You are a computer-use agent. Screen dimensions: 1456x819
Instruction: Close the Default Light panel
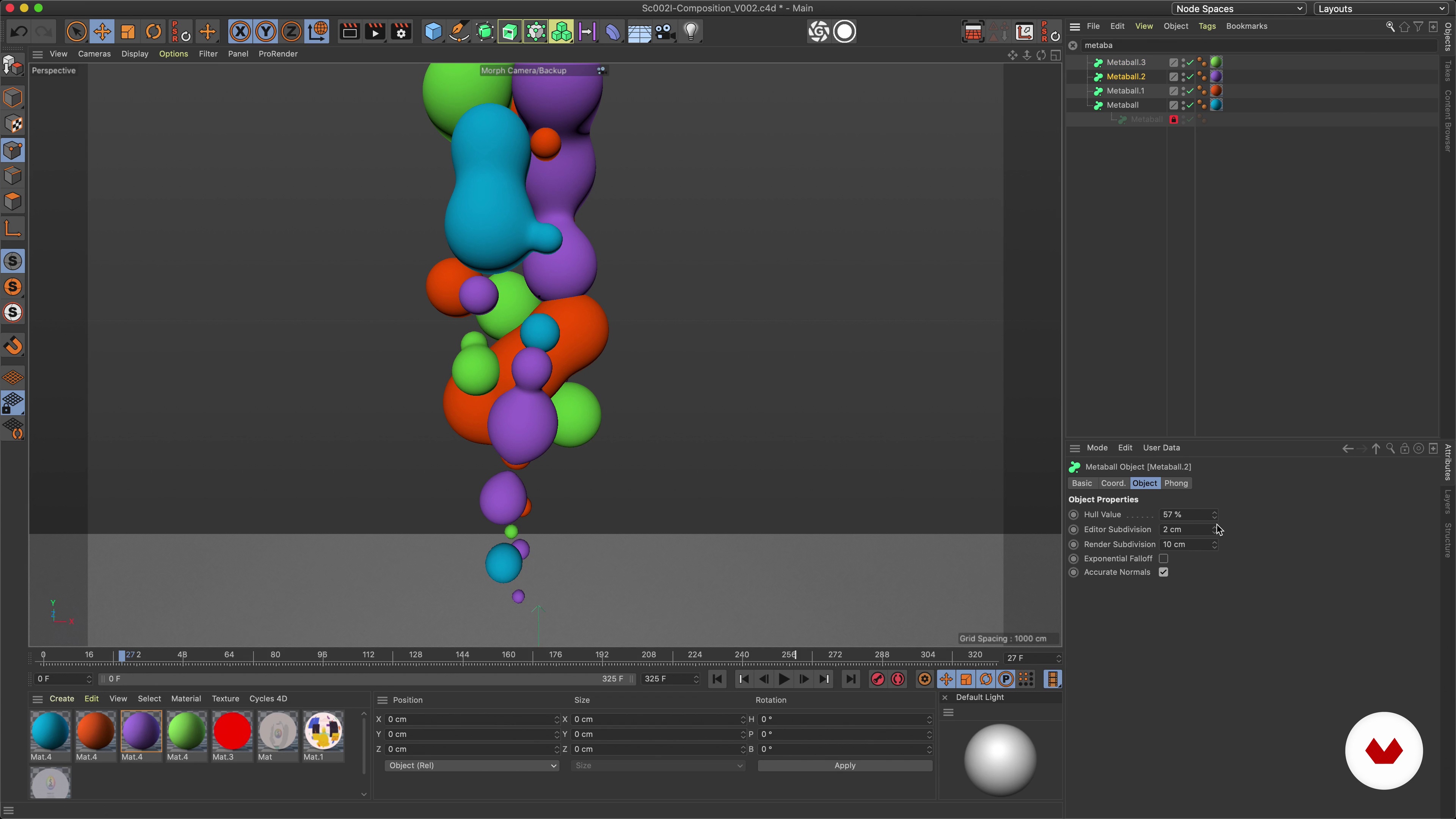[945, 697]
